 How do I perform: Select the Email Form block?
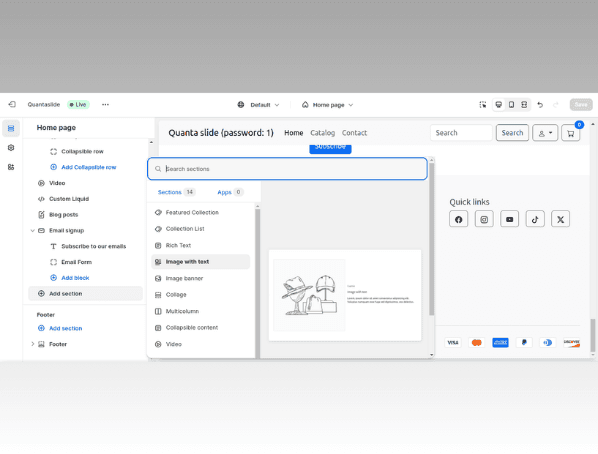tap(76, 262)
